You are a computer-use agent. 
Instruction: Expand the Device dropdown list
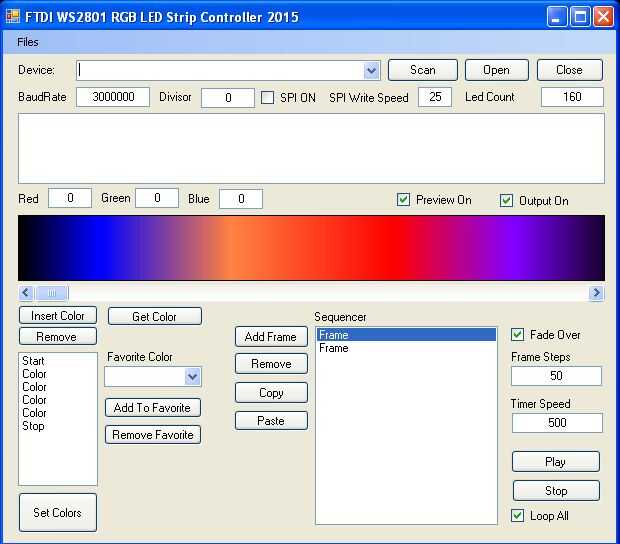click(x=371, y=71)
